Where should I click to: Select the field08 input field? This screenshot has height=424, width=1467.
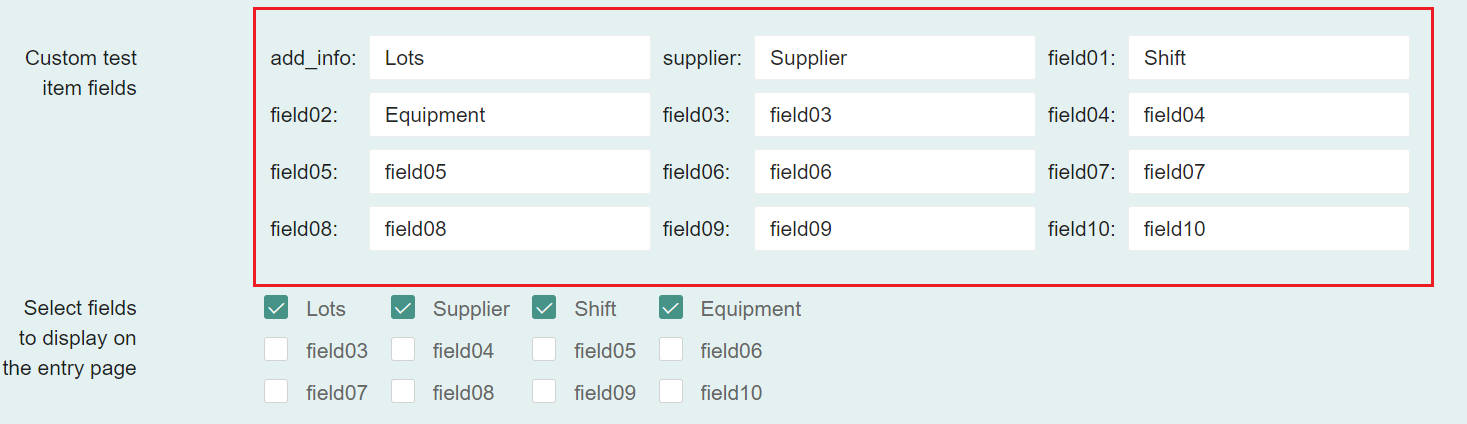[x=509, y=229]
